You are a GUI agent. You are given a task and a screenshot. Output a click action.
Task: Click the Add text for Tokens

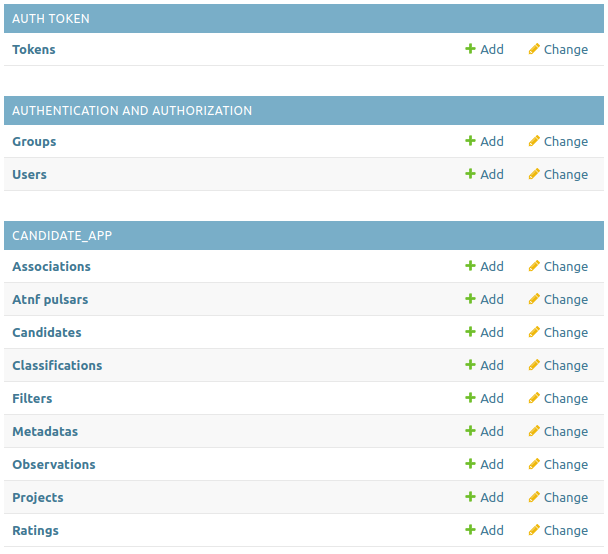(x=492, y=50)
